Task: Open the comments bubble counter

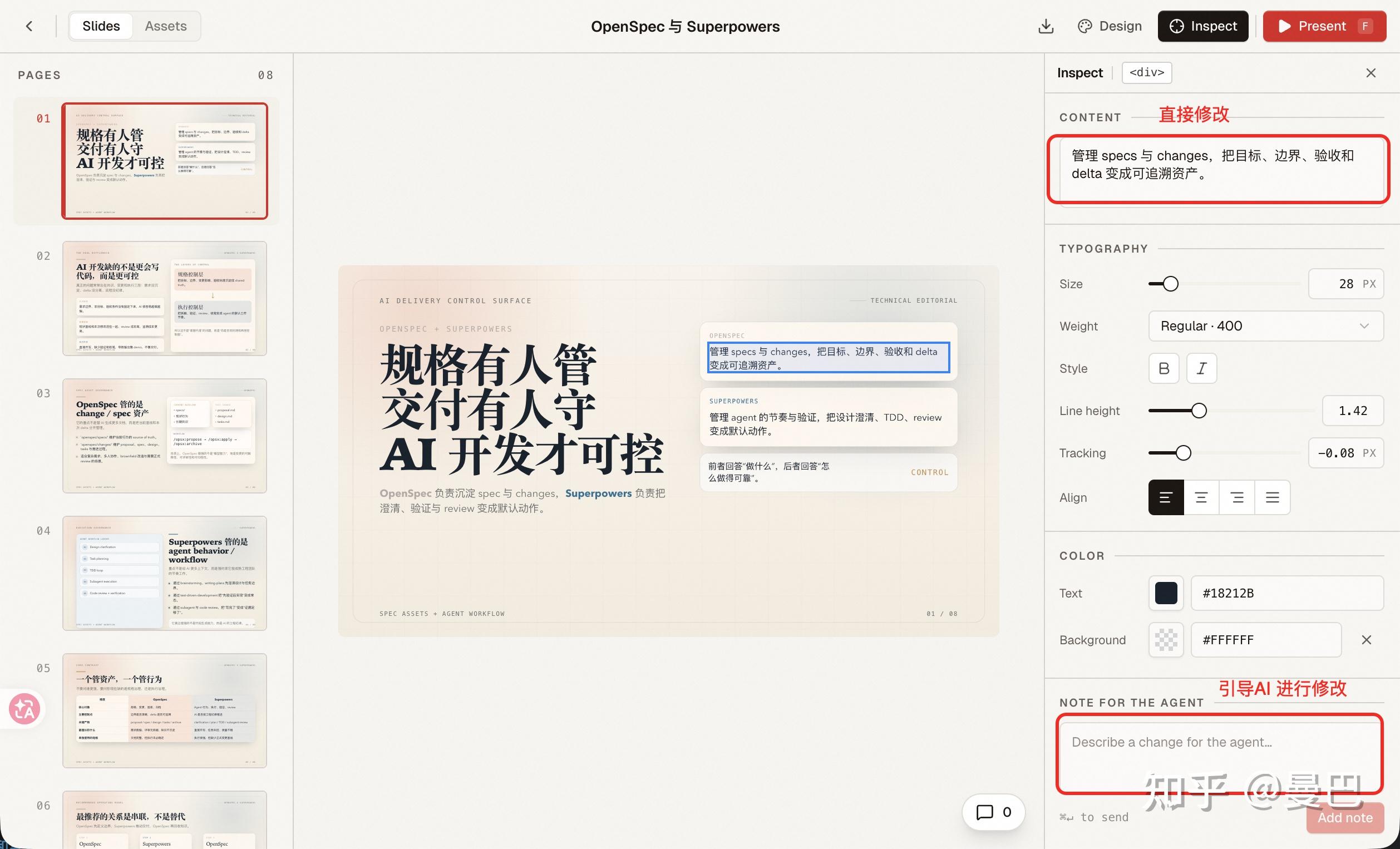Action: pos(993,812)
